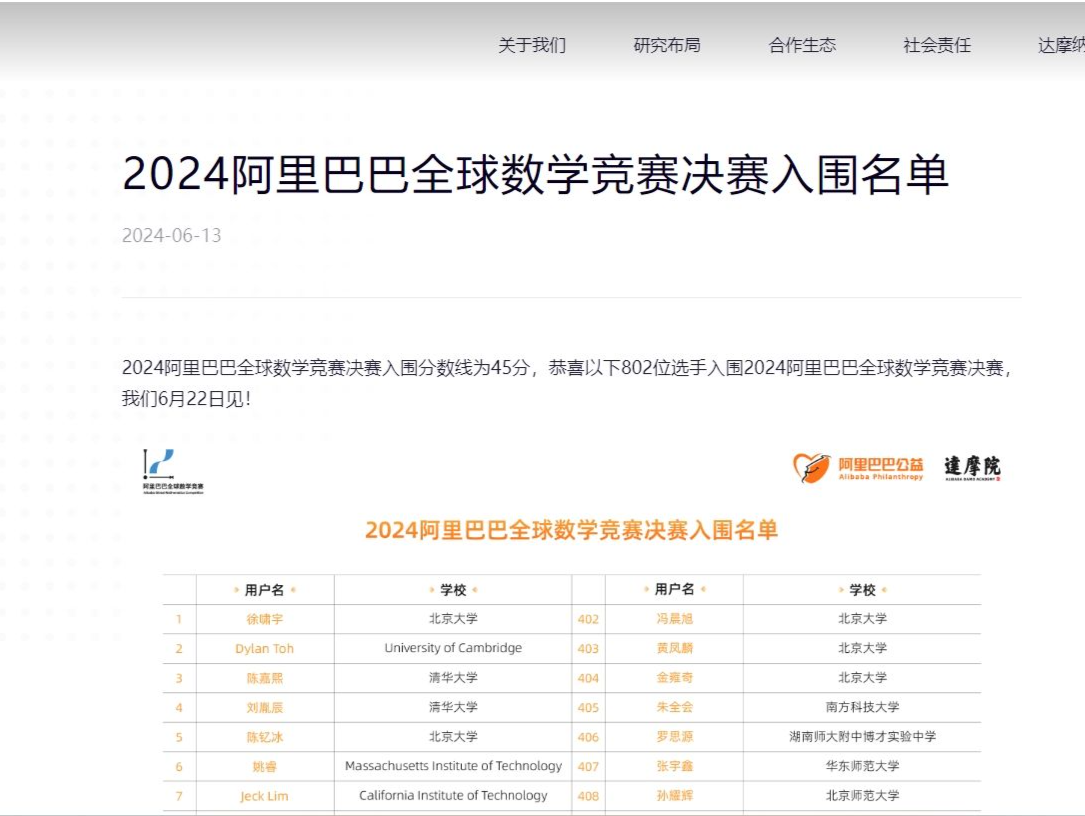Click the Massachusetts Institute of Technology cell

coord(453,765)
